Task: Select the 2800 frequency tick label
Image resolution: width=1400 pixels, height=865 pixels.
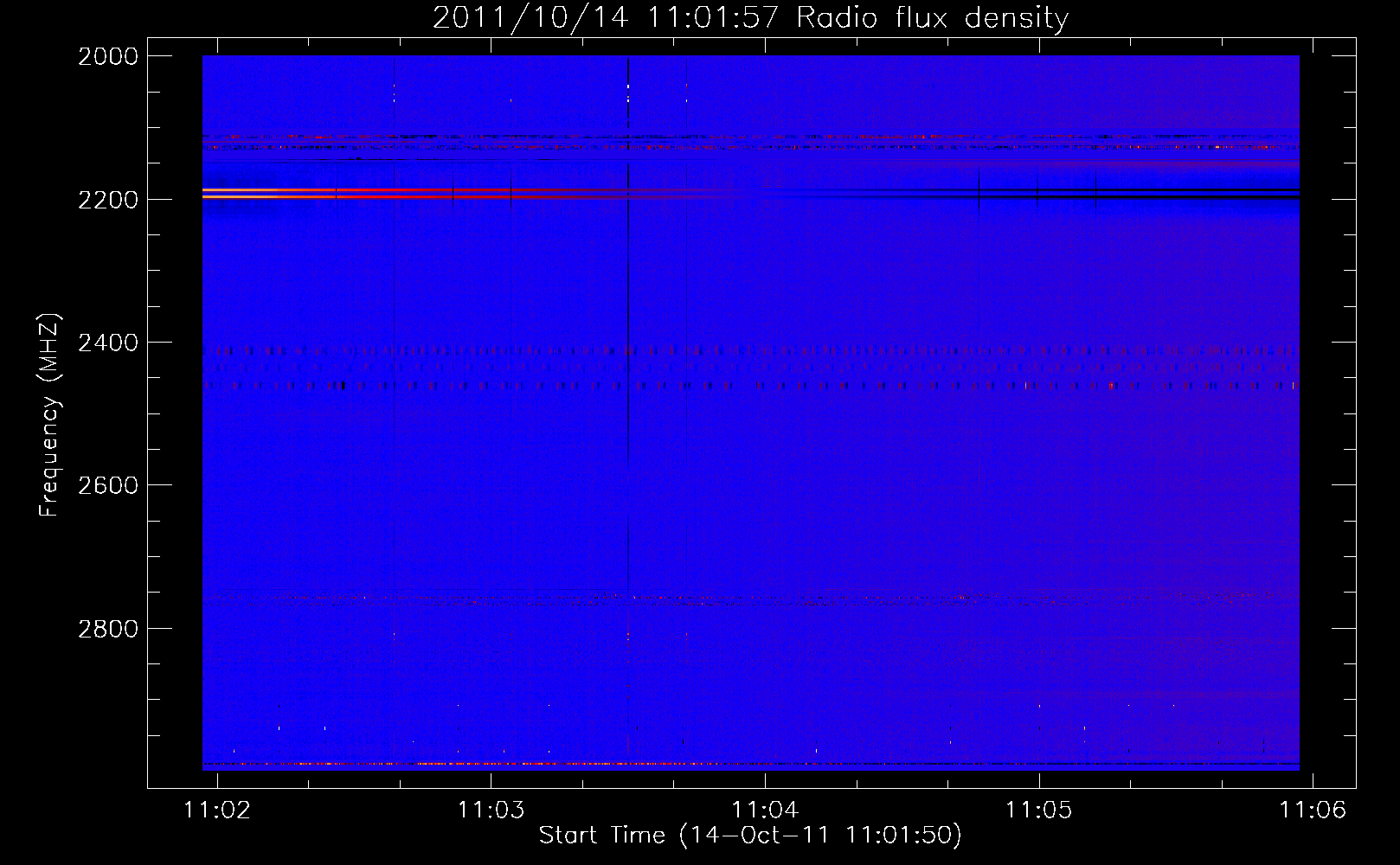Action: [x=108, y=629]
